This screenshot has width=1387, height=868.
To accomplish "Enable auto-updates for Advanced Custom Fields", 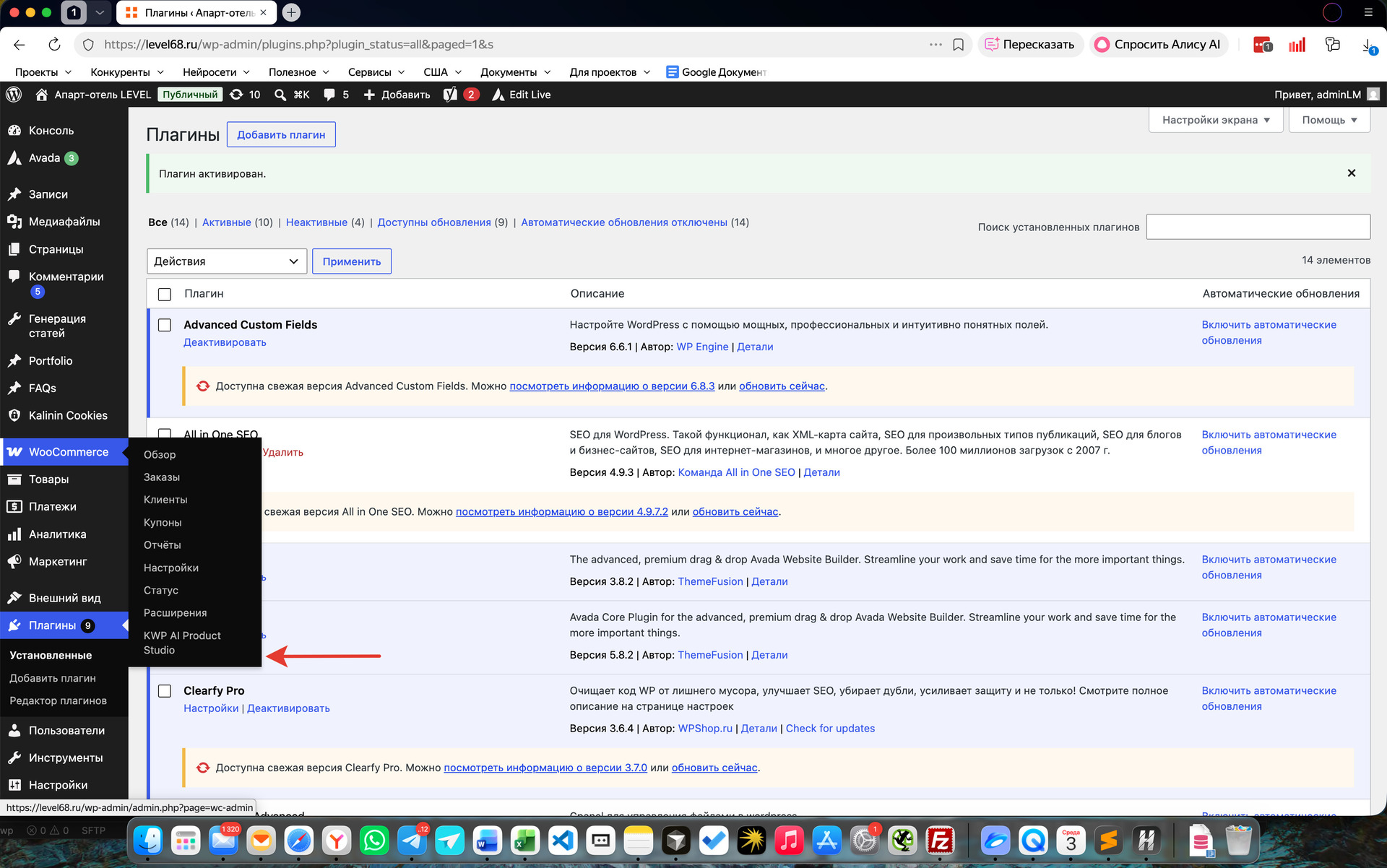I will pos(1269,333).
